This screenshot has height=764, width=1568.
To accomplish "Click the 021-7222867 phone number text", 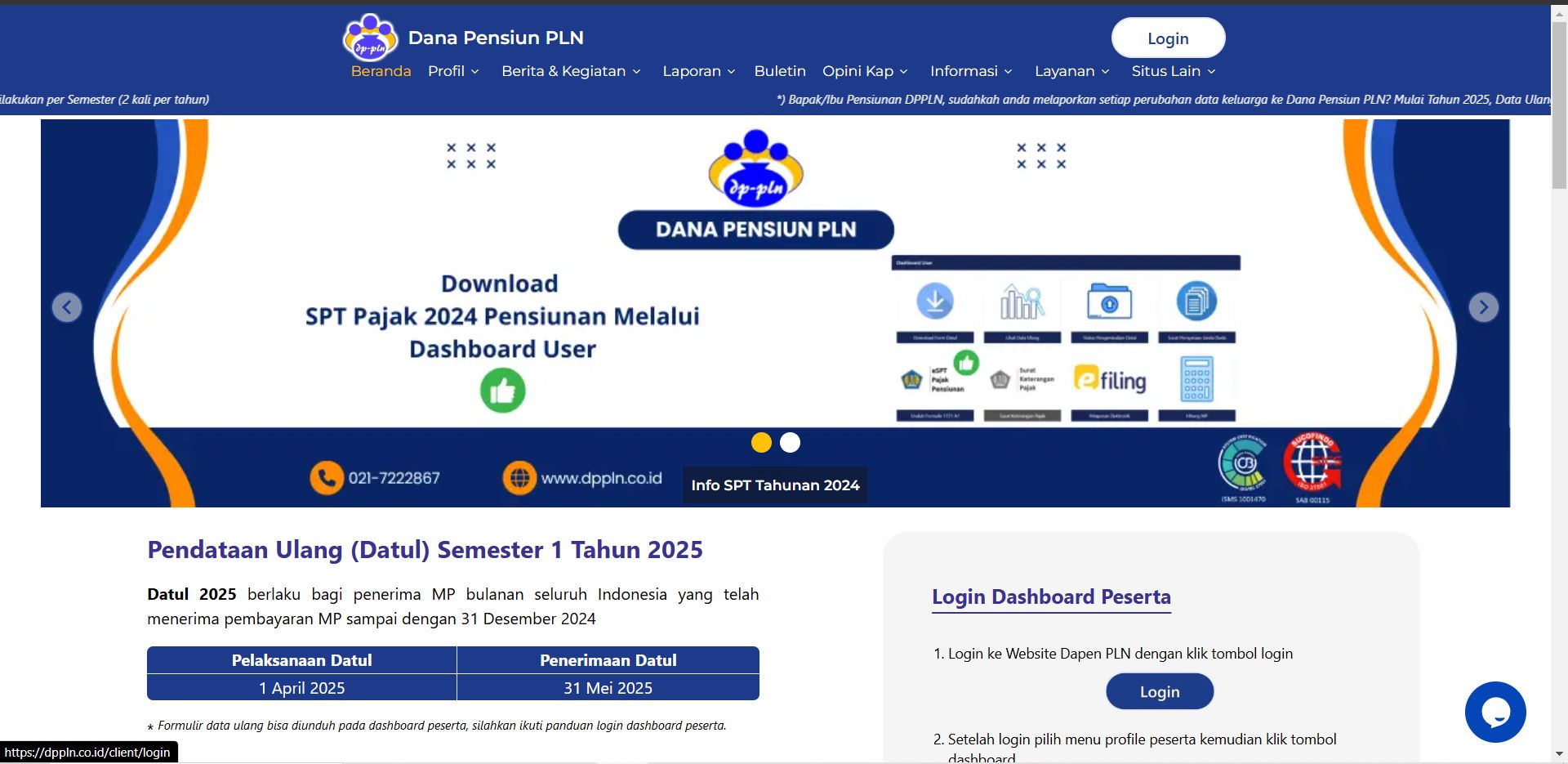I will pos(394,478).
